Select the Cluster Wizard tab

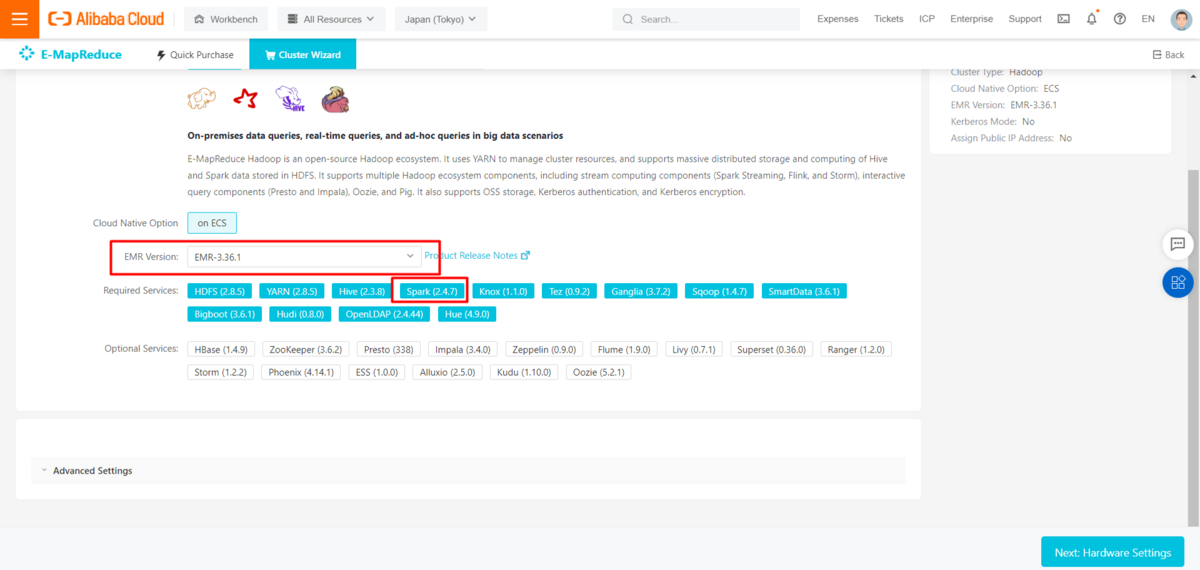coord(302,55)
